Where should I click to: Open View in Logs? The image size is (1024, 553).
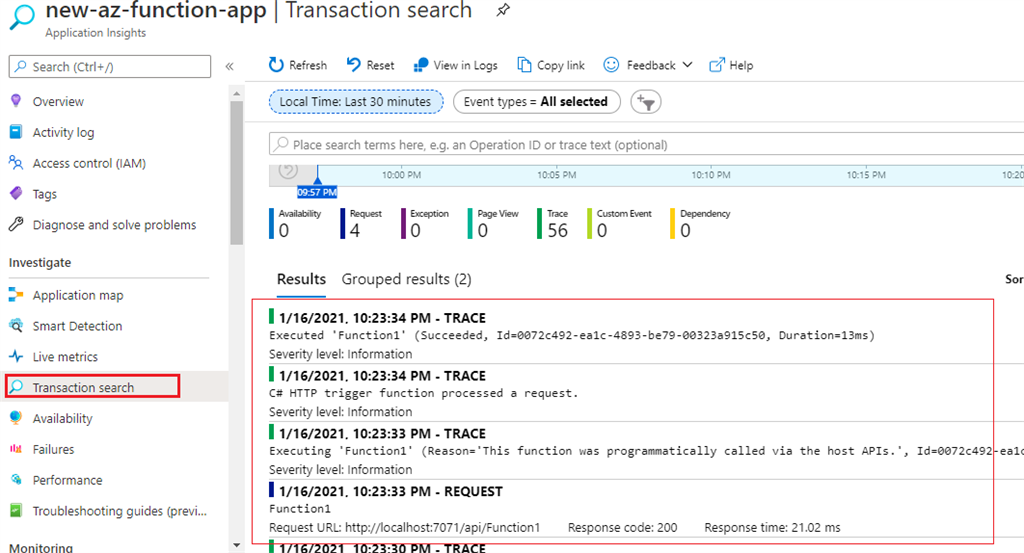click(x=422, y=65)
